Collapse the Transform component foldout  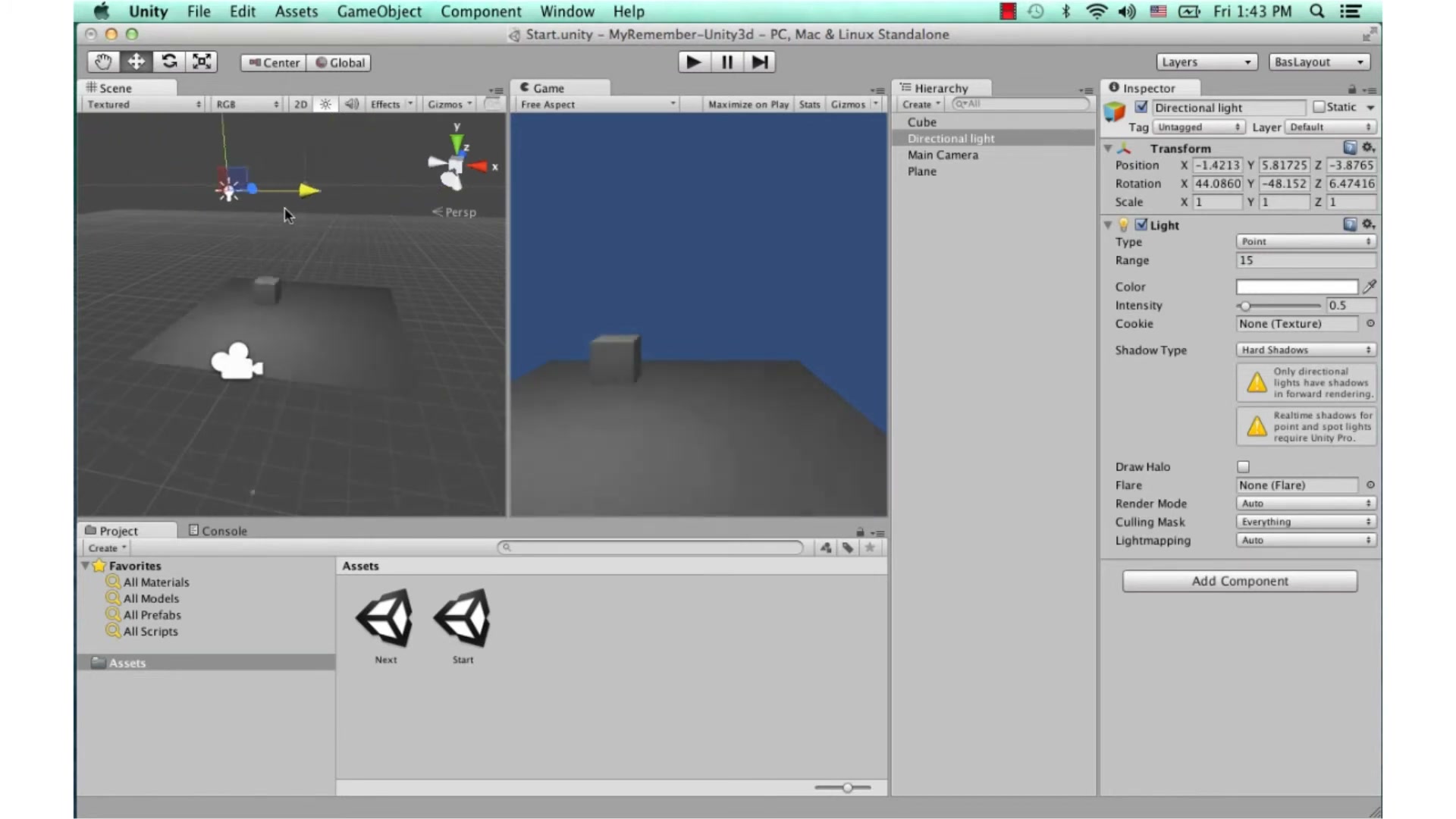1108,148
